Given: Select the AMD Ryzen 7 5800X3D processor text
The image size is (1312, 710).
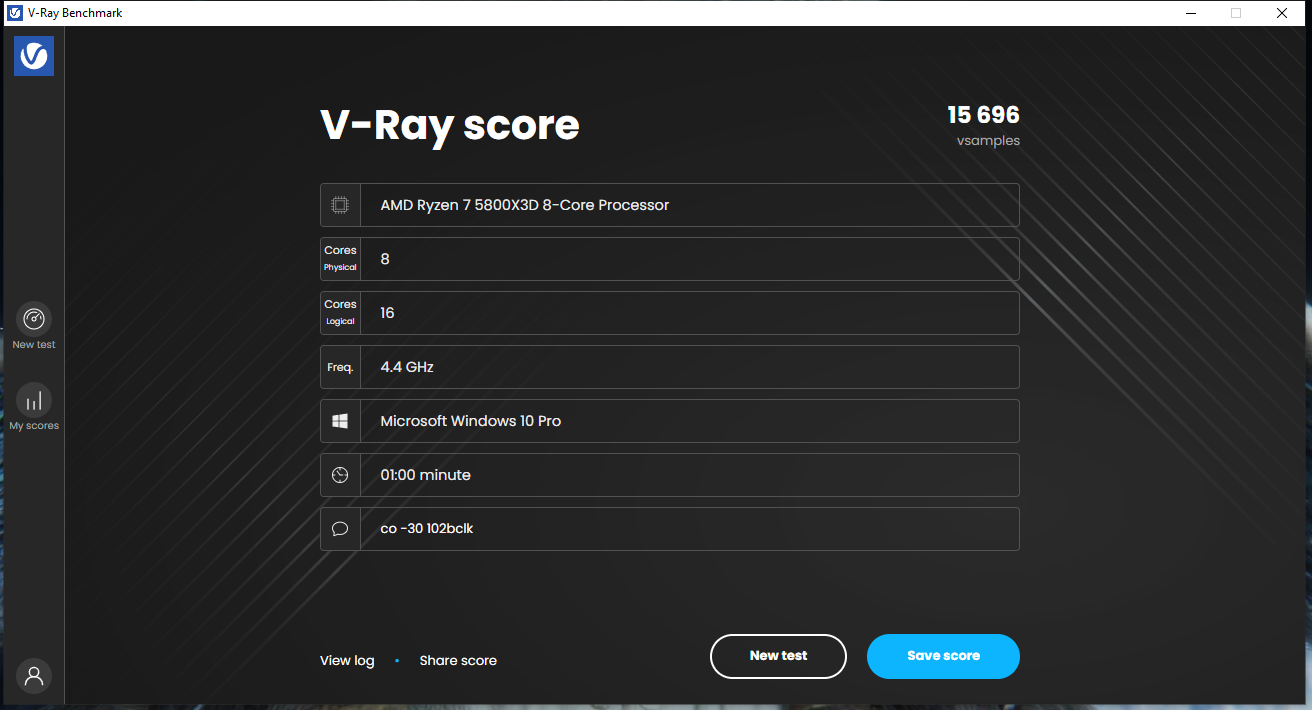Looking at the screenshot, I should (525, 205).
